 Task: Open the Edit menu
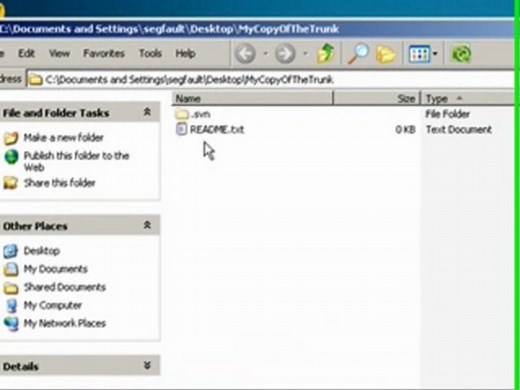point(26,53)
